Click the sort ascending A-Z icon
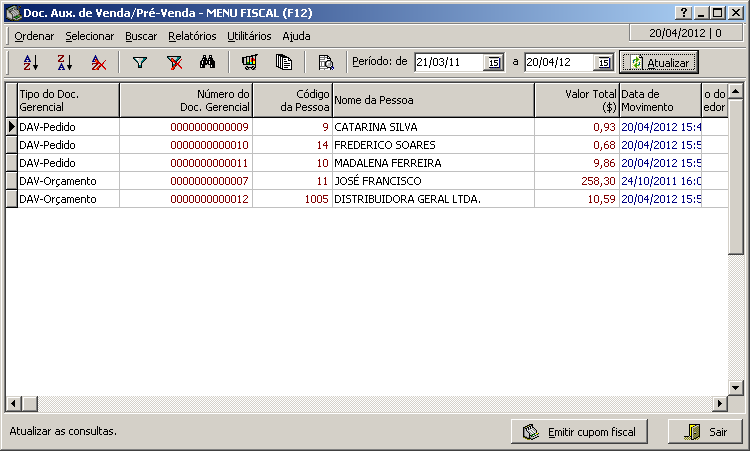Image resolution: width=750 pixels, height=451 pixels. click(30, 62)
